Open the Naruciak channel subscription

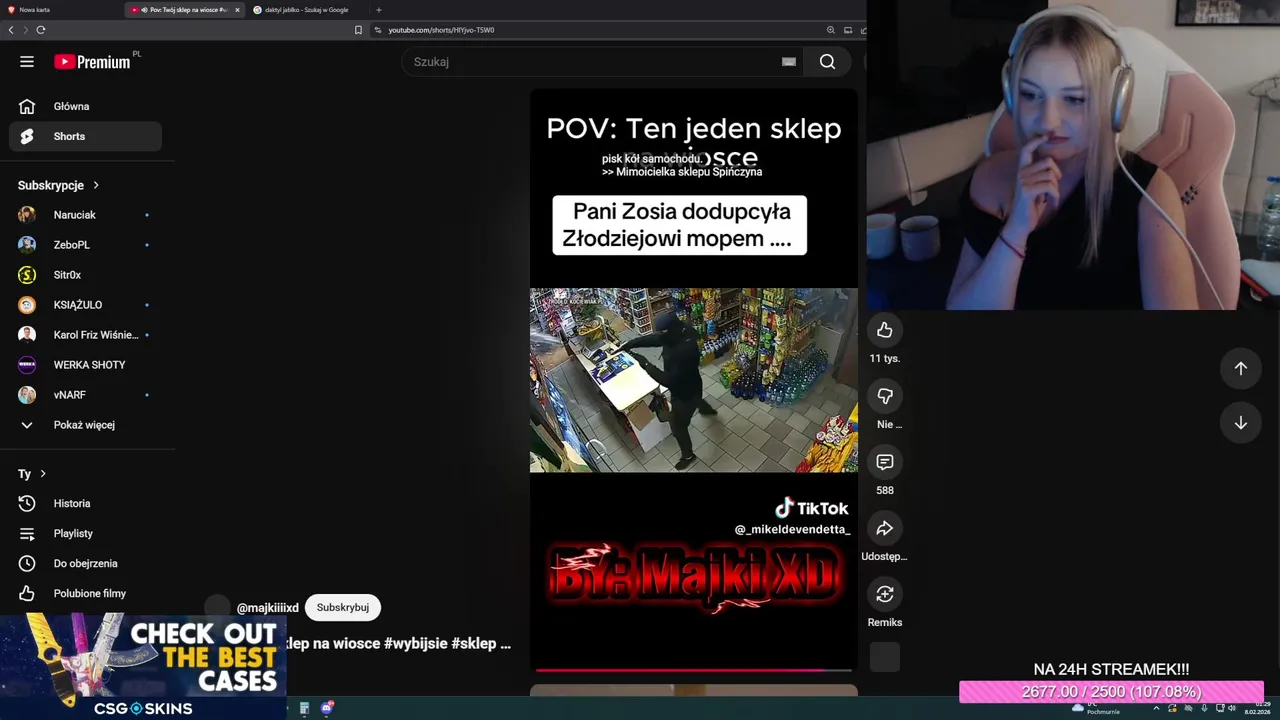[x=85, y=215]
